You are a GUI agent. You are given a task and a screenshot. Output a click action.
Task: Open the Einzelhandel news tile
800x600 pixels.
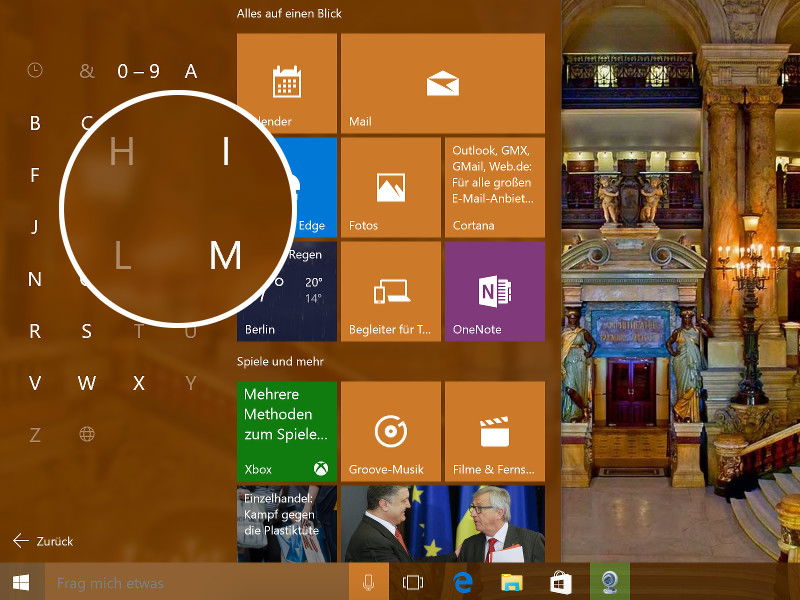click(x=287, y=523)
